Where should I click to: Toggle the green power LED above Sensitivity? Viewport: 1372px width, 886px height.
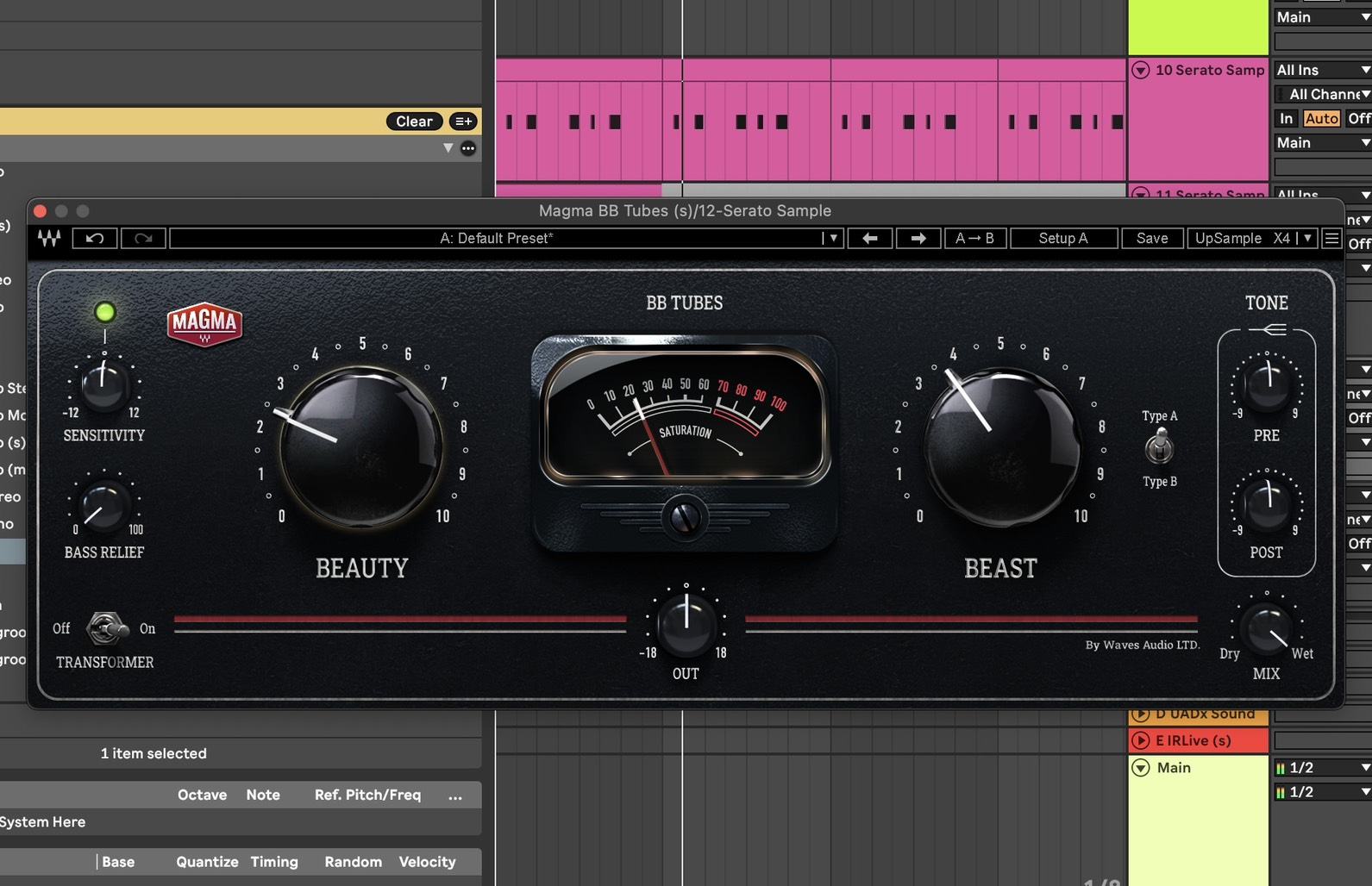click(x=105, y=312)
